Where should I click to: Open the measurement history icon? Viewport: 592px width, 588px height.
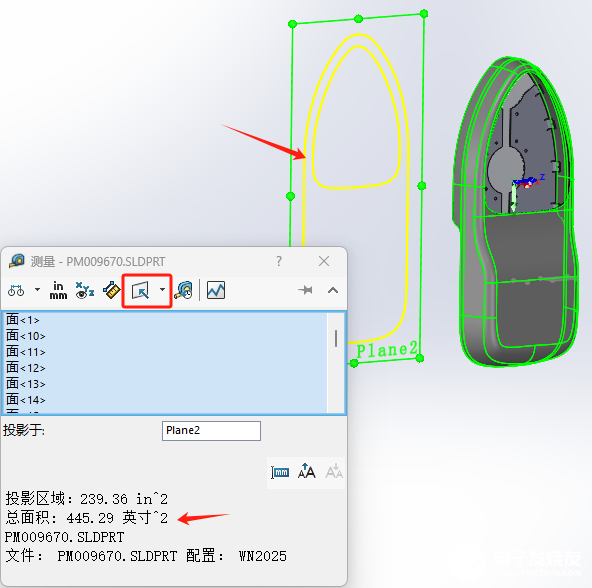coord(183,290)
